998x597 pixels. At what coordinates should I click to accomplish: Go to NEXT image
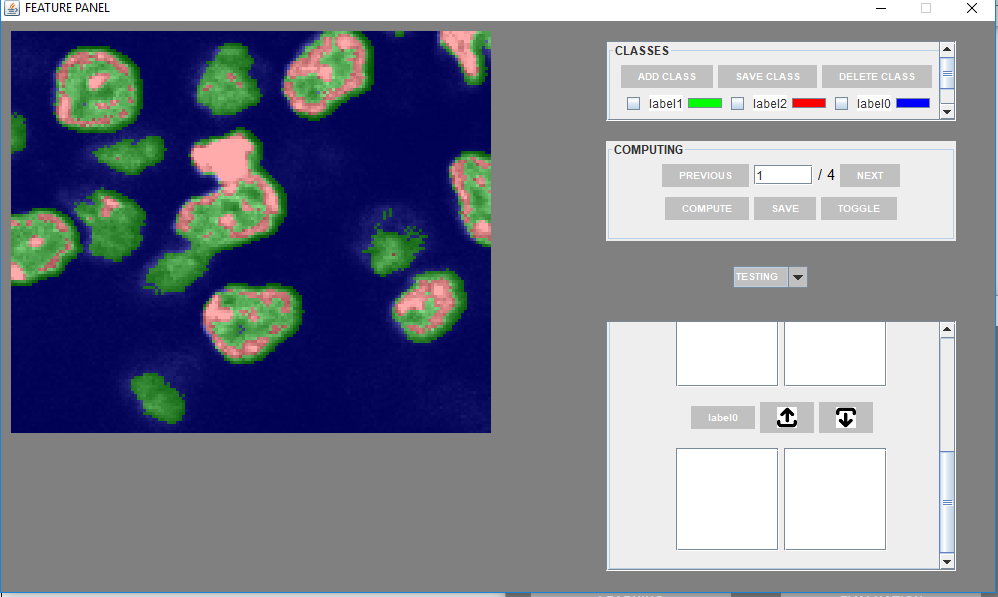click(x=869, y=176)
